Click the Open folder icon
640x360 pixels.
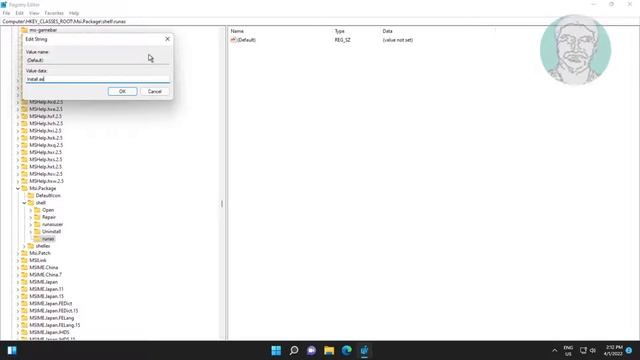(x=38, y=210)
